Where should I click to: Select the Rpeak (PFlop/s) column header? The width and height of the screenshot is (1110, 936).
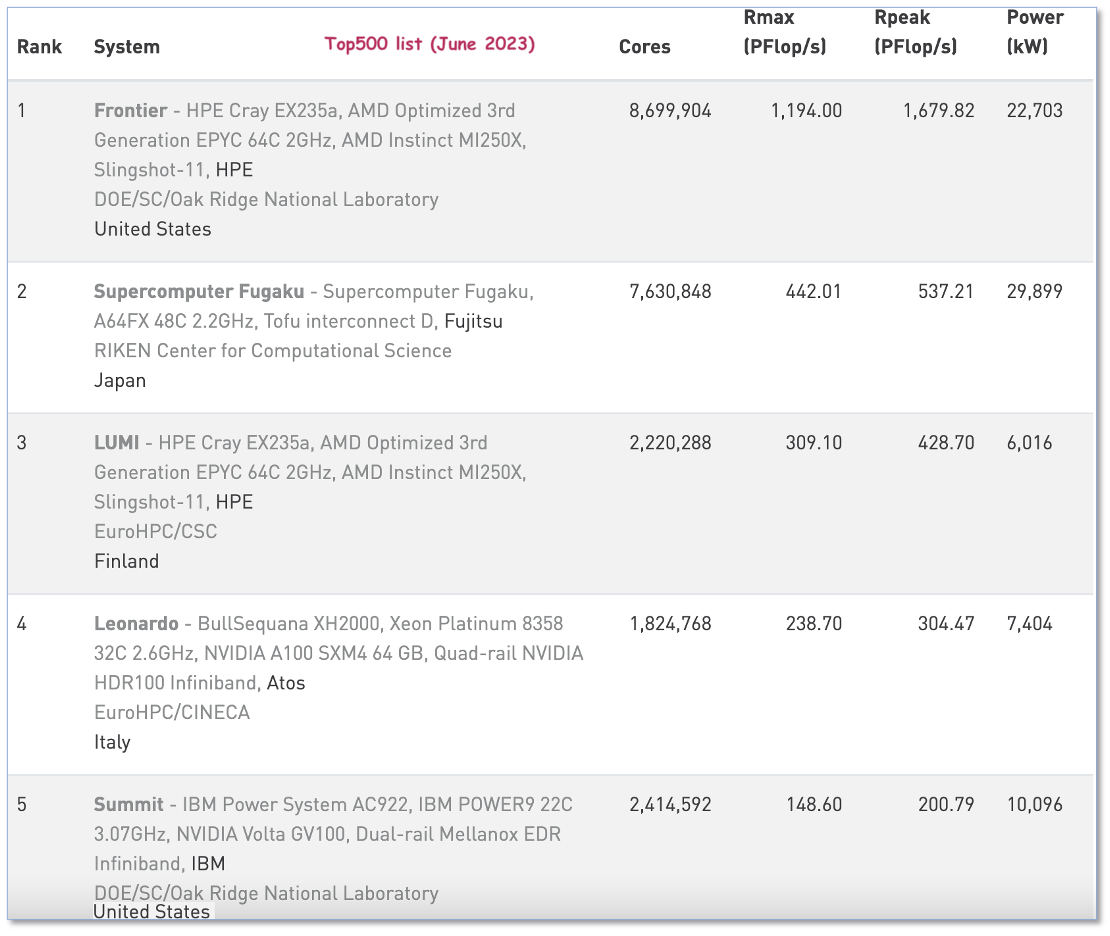pos(914,32)
